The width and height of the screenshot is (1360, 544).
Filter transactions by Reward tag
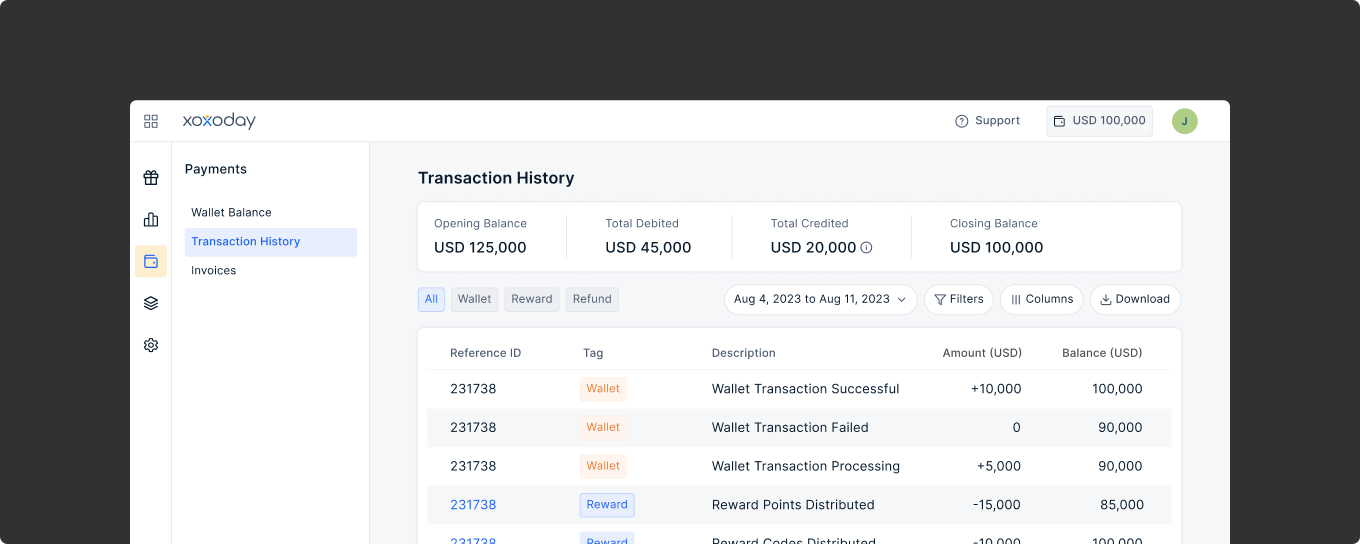532,299
